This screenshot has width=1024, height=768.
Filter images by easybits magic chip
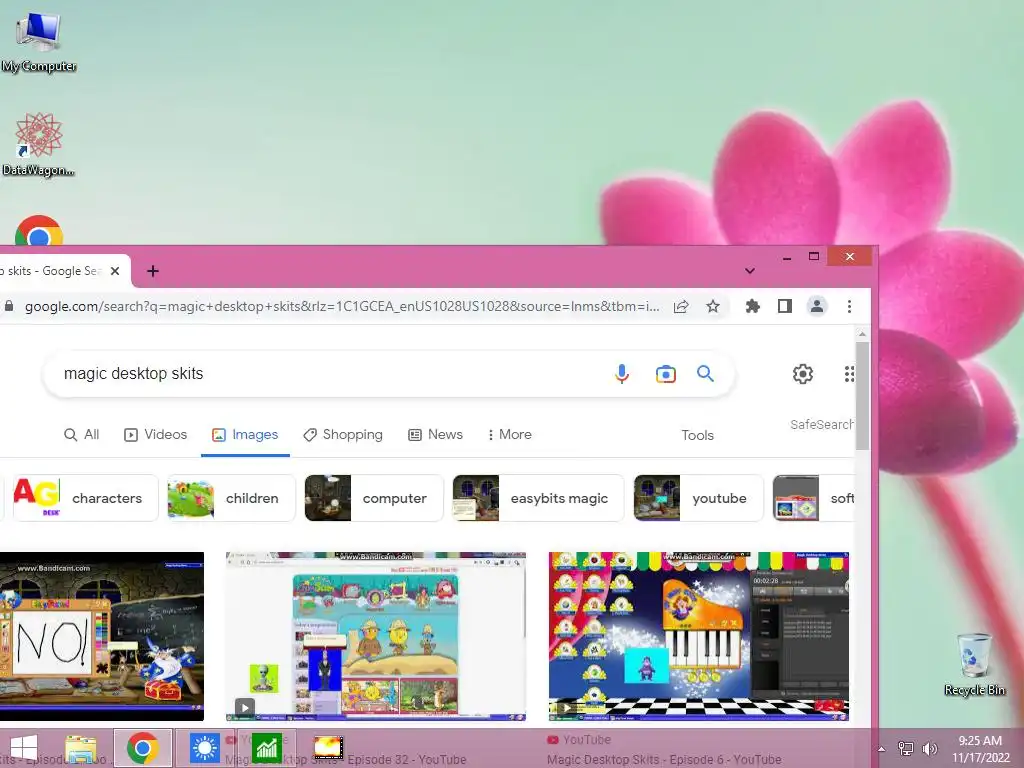[538, 498]
